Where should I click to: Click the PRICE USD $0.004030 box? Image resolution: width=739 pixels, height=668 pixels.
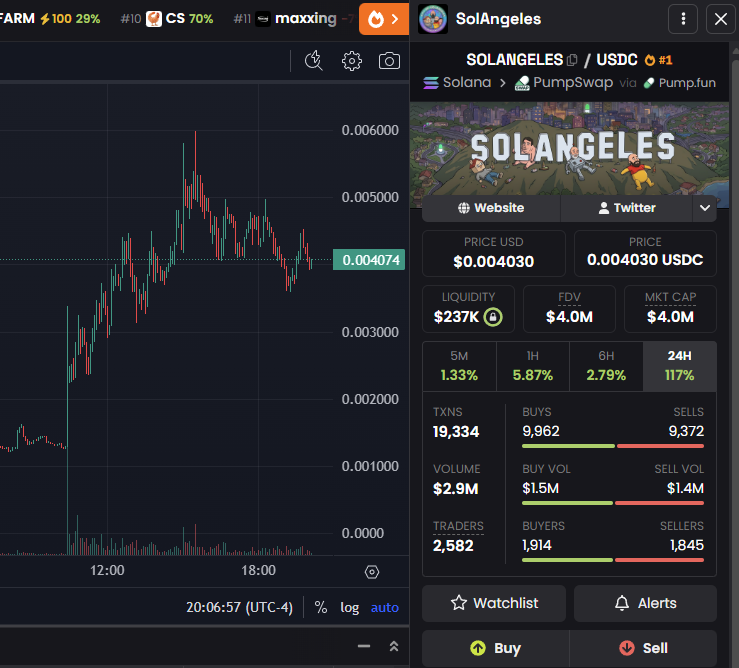click(493, 253)
